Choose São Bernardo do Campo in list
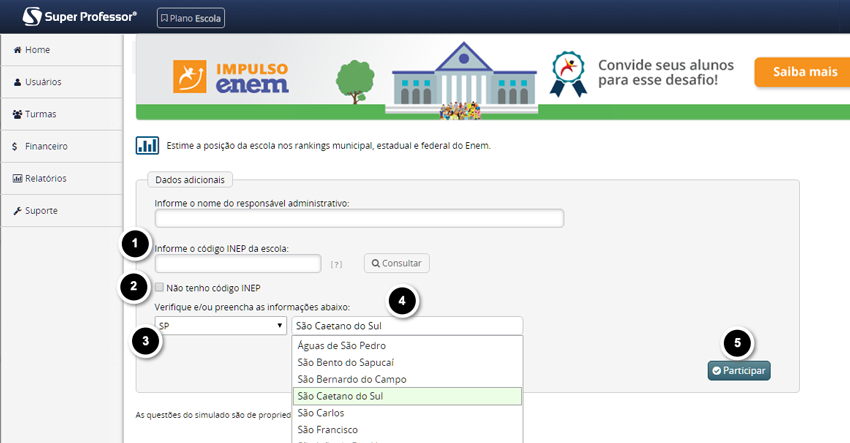Screen dimensions: 850x443 [x=407, y=379]
